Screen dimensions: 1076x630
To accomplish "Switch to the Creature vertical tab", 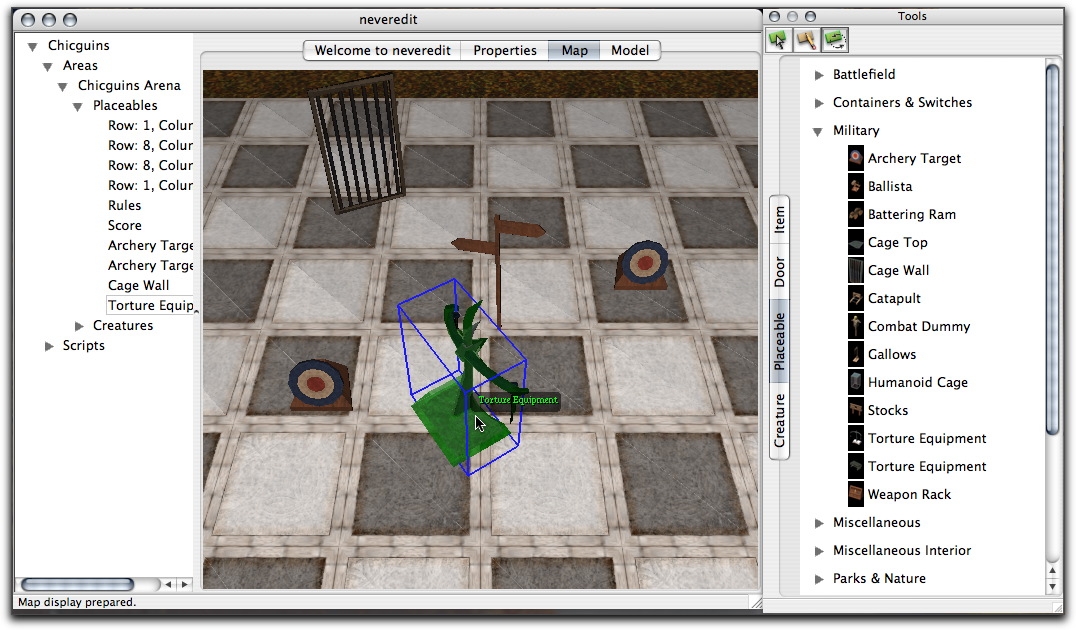I will [780, 420].
